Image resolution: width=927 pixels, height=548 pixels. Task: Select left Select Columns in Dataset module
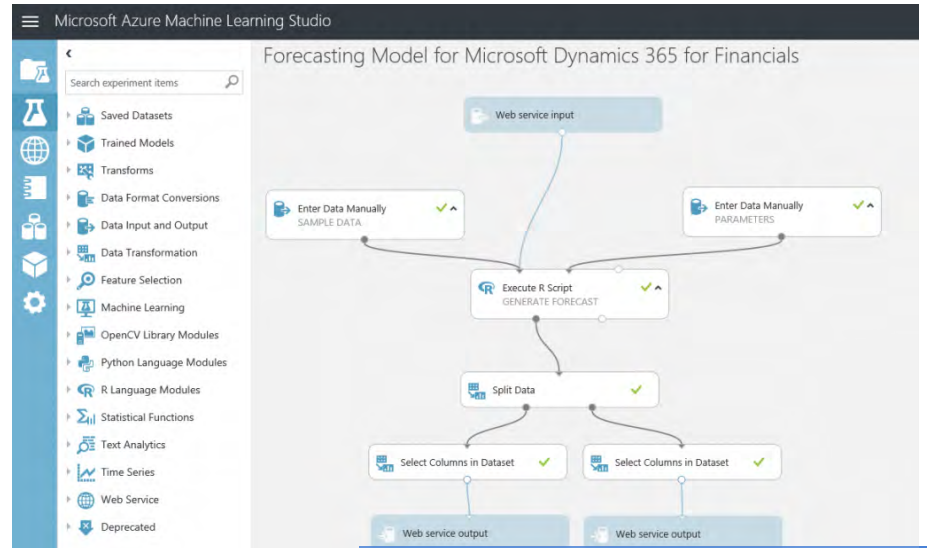(467, 462)
